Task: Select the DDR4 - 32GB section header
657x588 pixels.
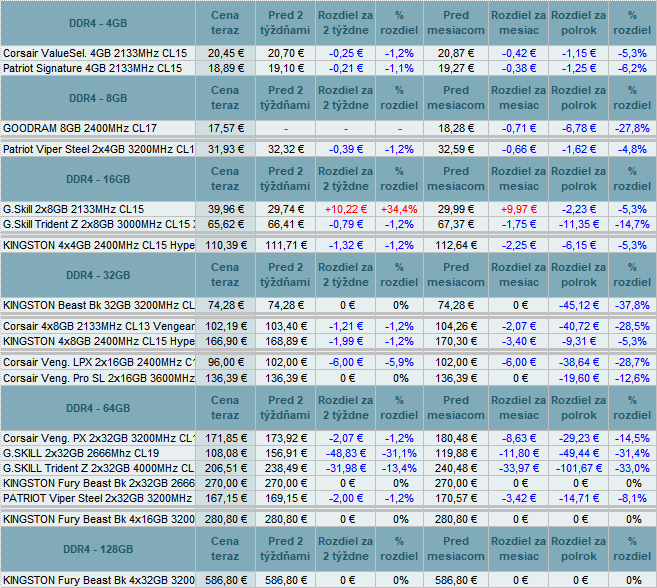Action: coord(98,275)
